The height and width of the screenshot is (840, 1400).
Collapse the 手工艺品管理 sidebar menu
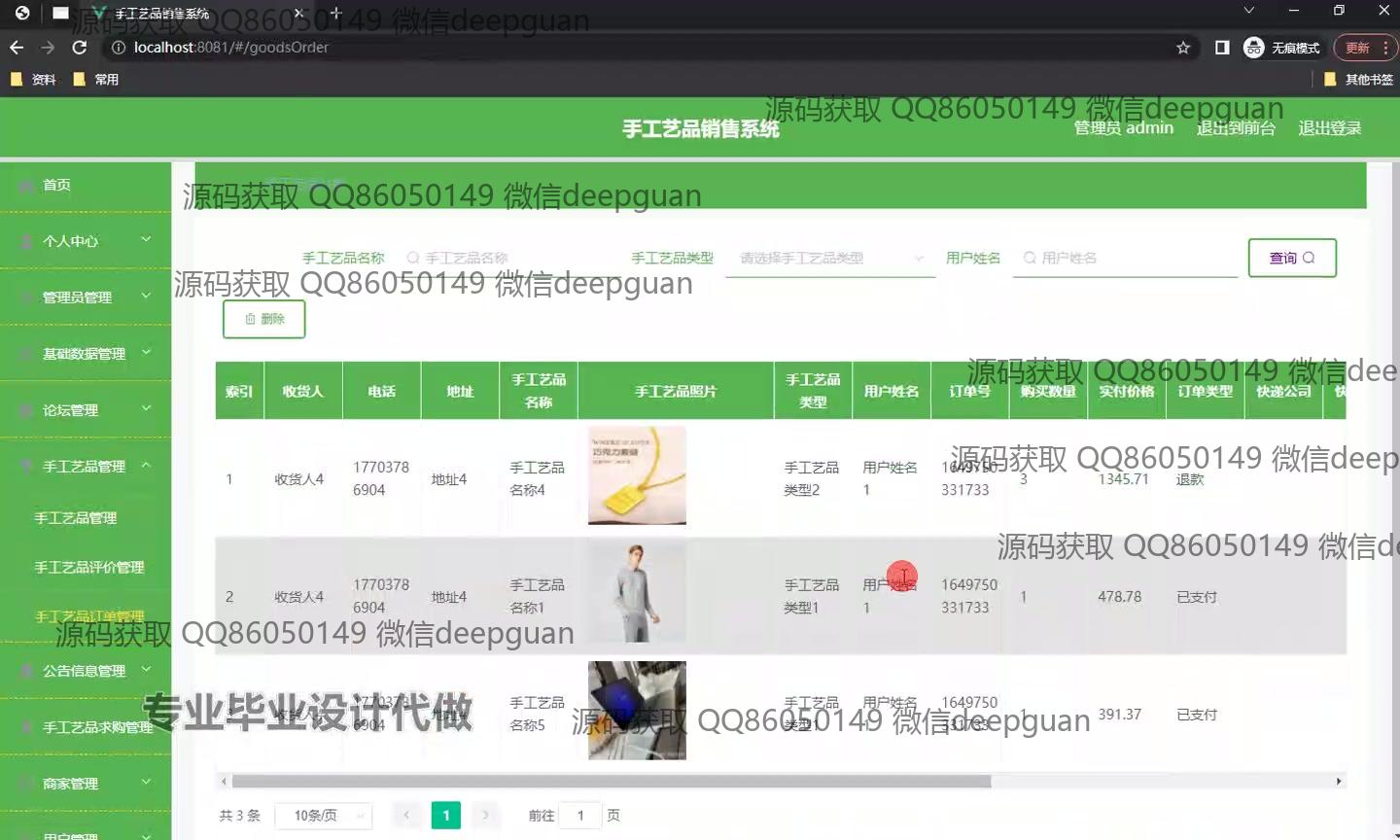pos(86,467)
